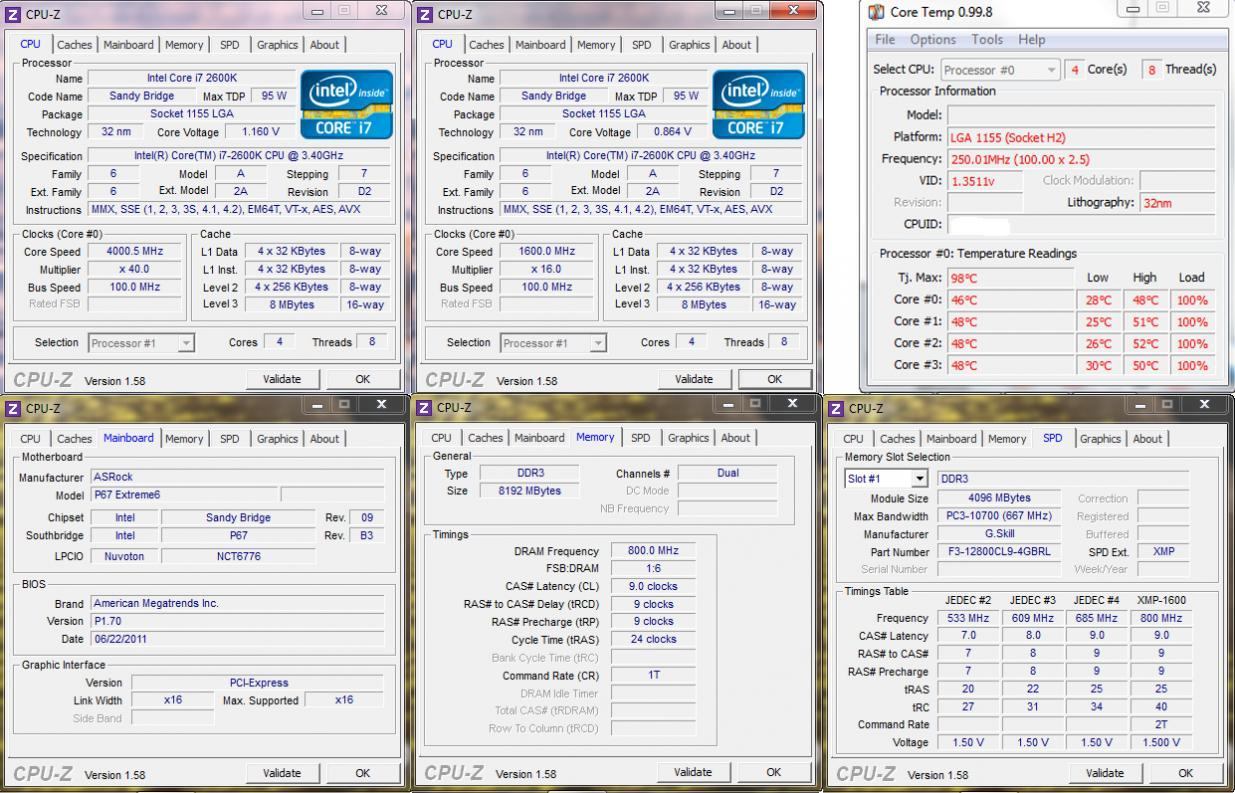The image size is (1235, 793).
Task: Click Validate in the SPD window
Action: 1105,773
